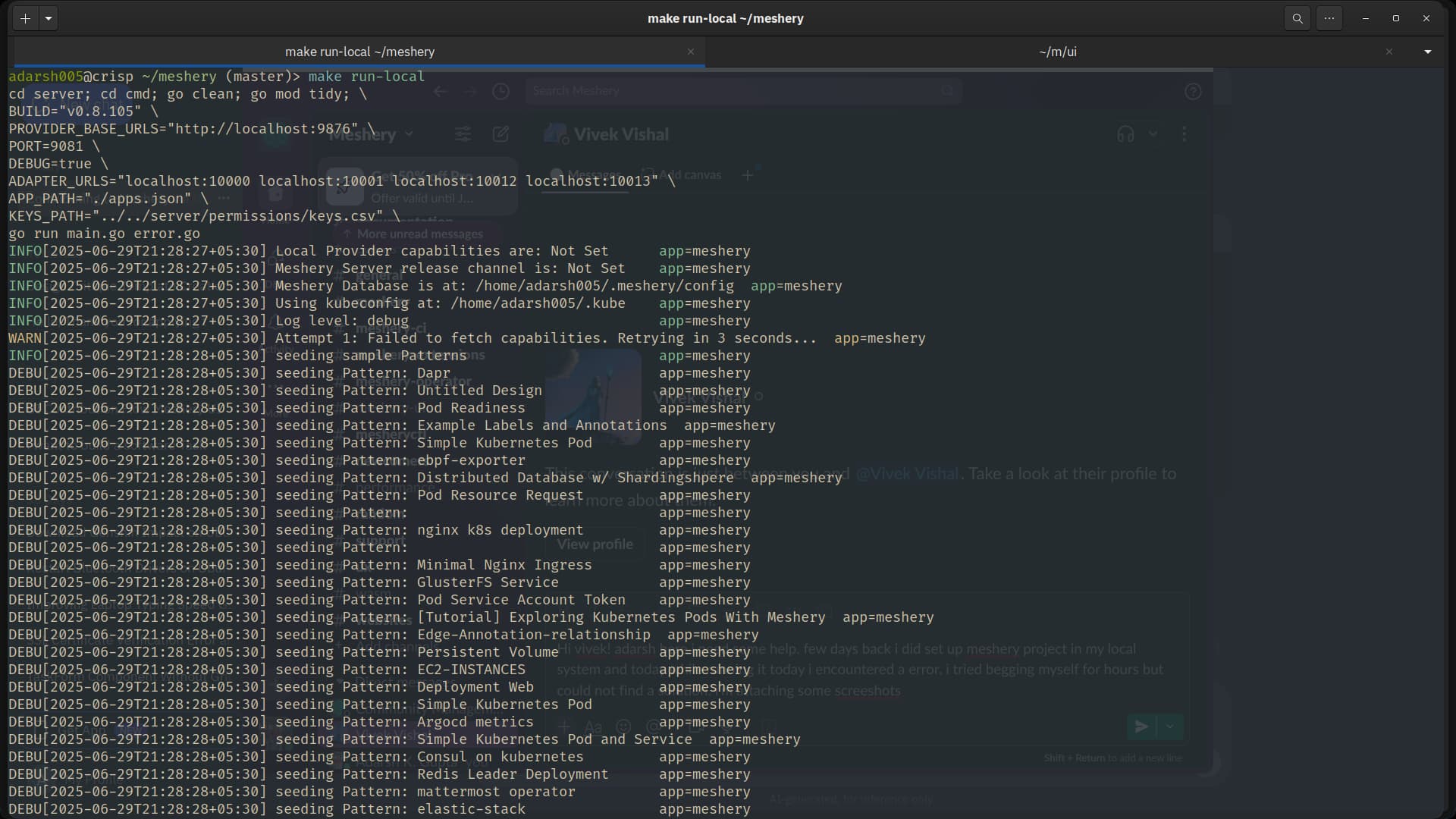Send the message with Slack's send arrow
Image resolution: width=1456 pixels, height=819 pixels.
(x=1141, y=726)
